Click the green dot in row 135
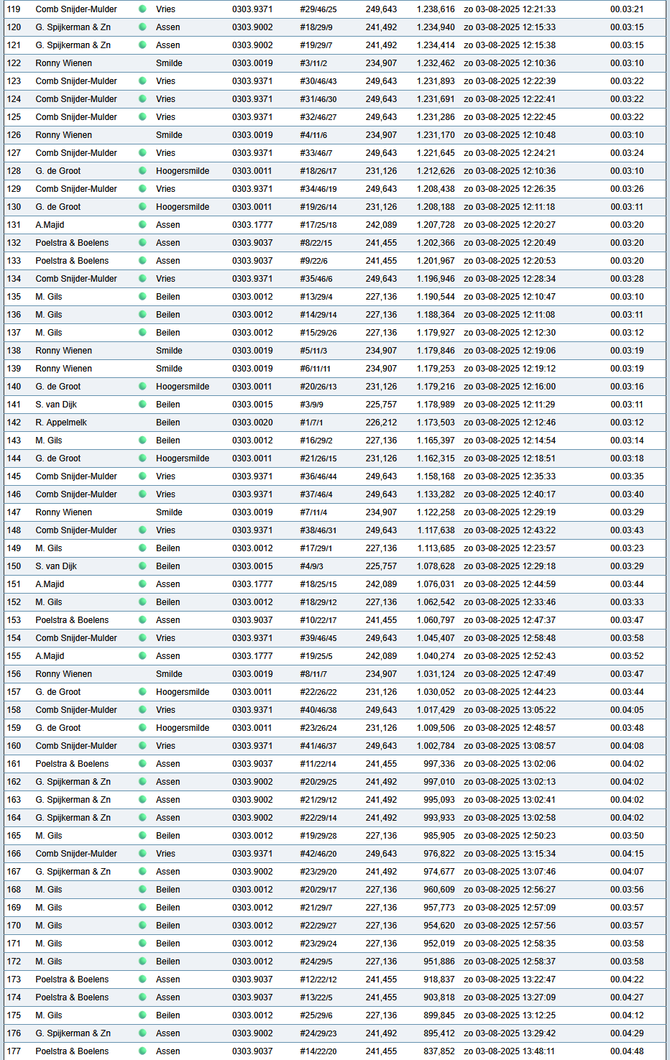The image size is (670, 1060). [x=142, y=297]
